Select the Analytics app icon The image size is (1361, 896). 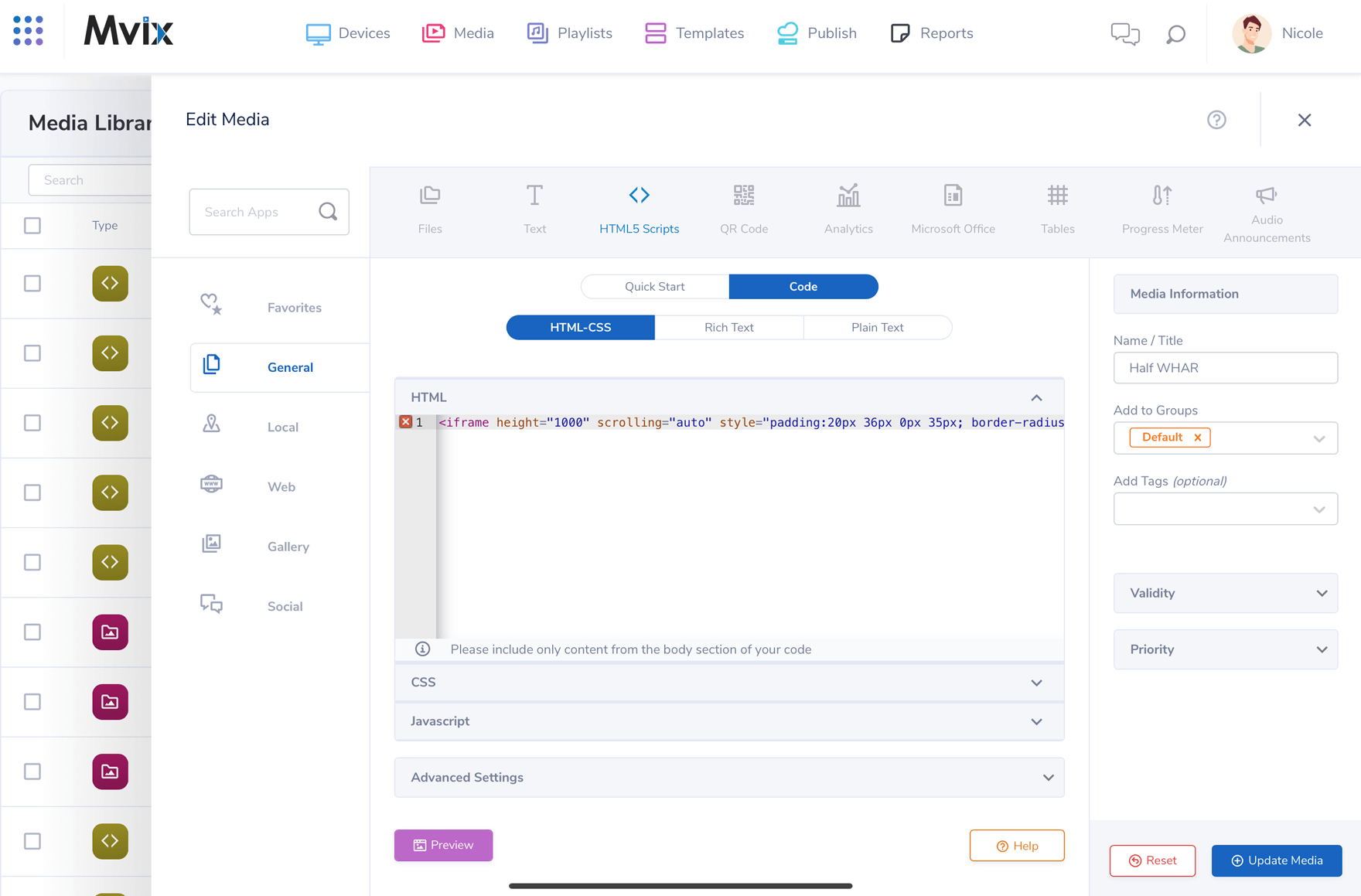coord(848,195)
